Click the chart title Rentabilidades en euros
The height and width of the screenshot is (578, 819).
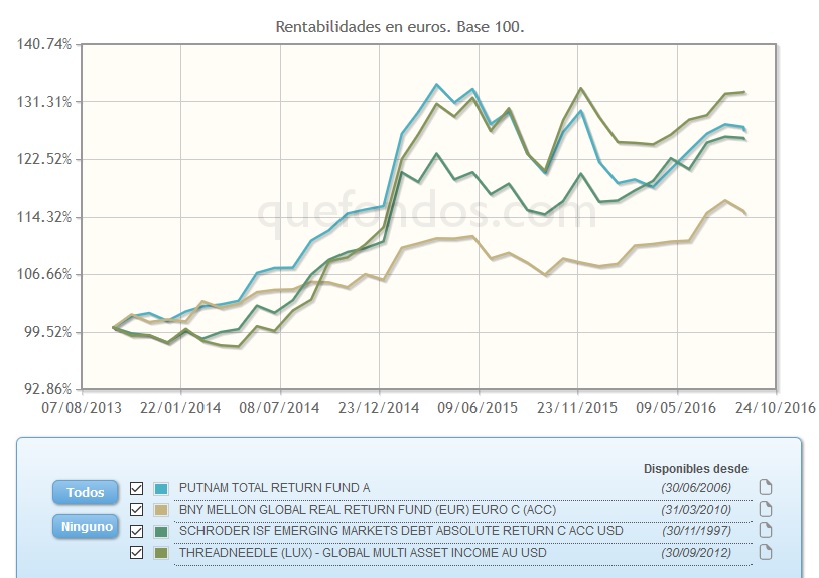tap(400, 27)
